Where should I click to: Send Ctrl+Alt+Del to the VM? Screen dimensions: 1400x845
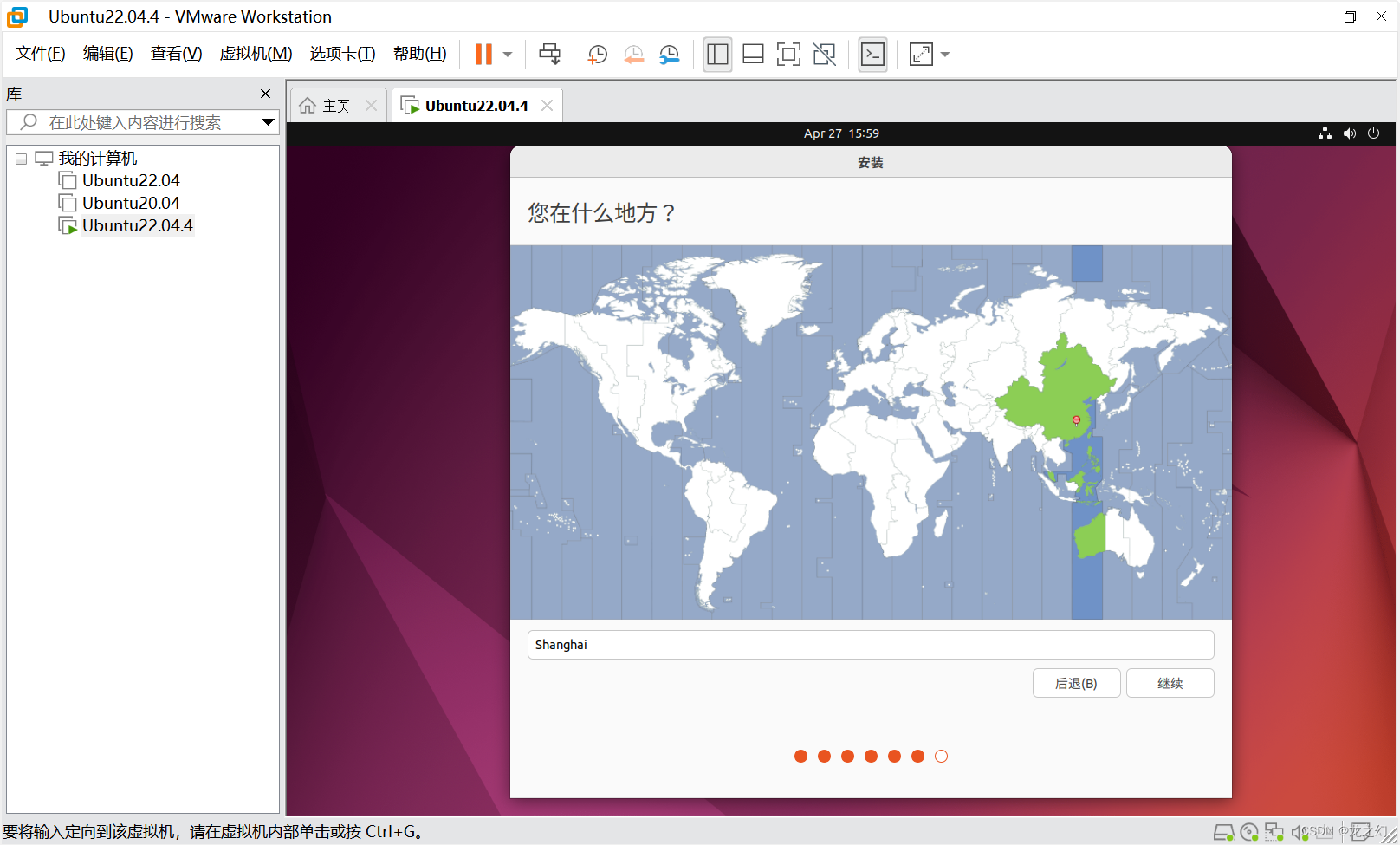[x=549, y=54]
